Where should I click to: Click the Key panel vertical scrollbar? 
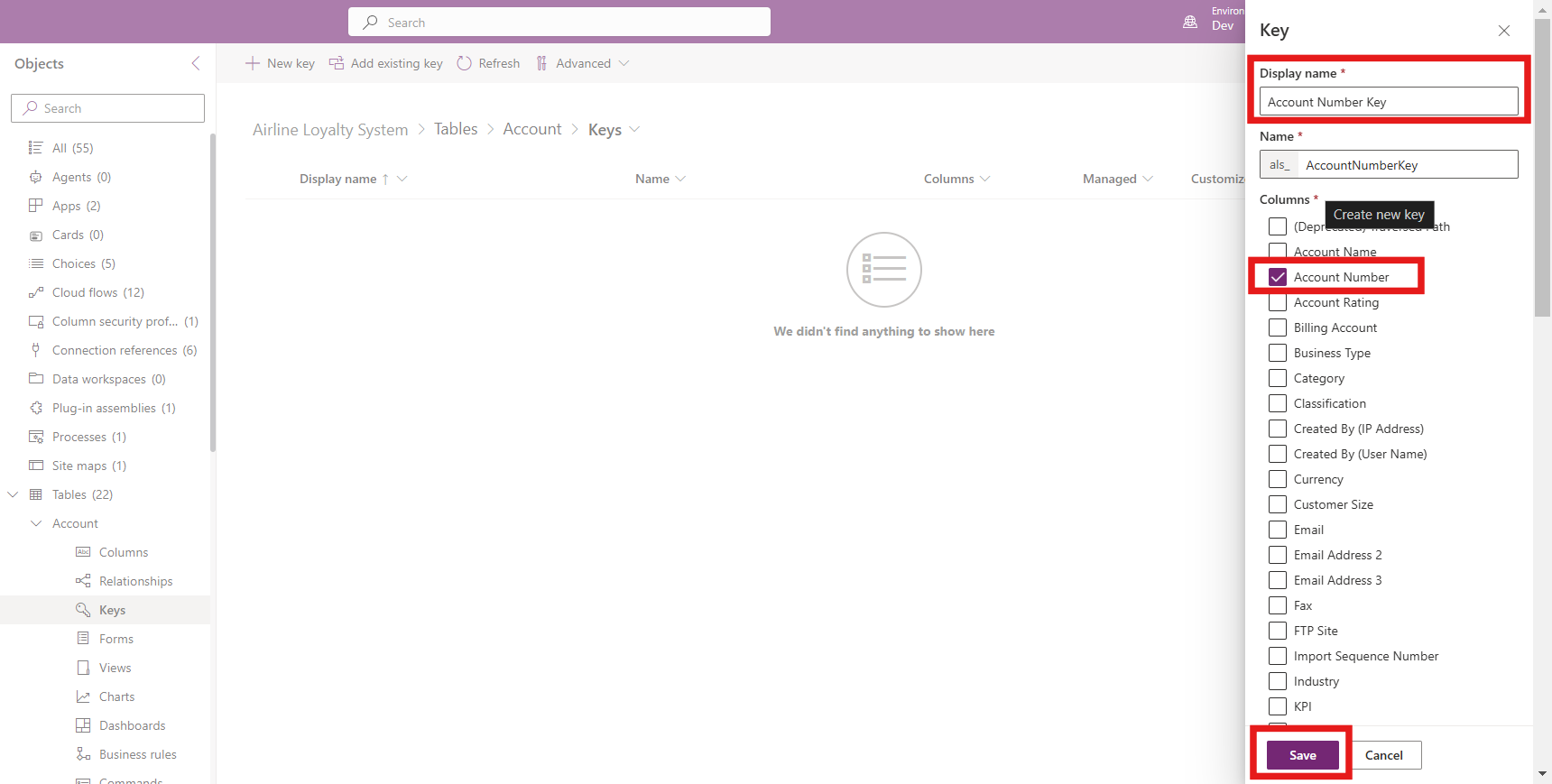point(1542,180)
